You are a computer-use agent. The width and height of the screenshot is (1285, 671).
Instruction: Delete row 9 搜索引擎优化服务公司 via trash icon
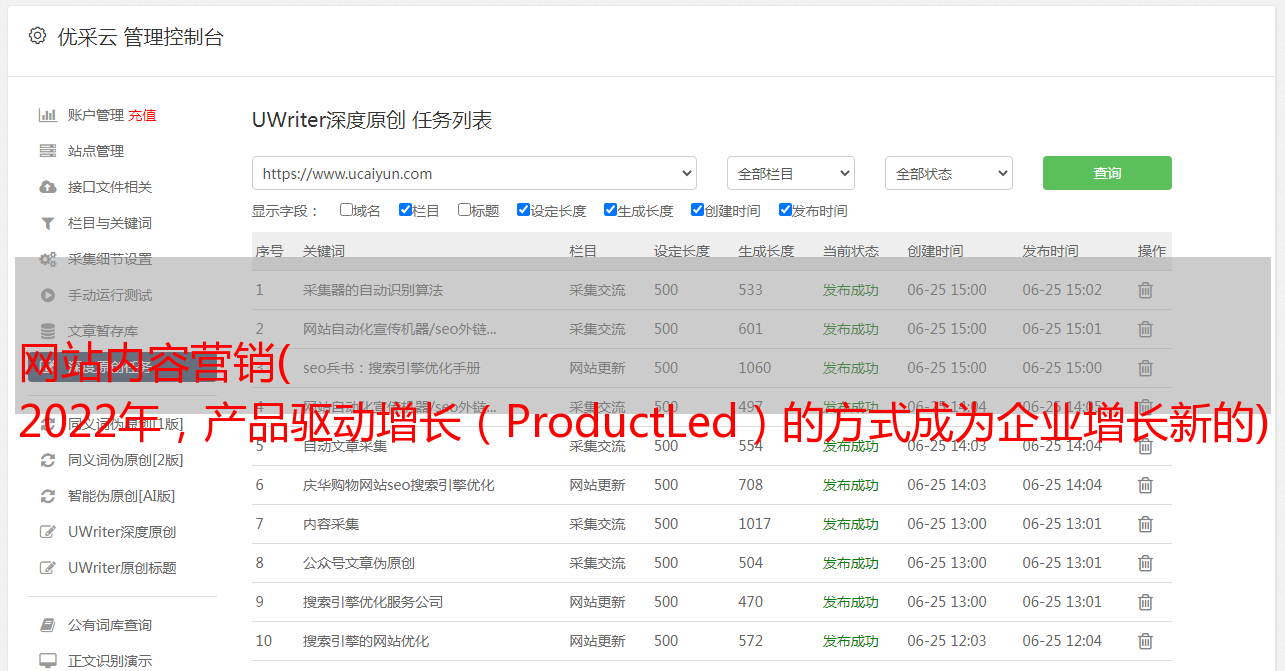[1145, 602]
